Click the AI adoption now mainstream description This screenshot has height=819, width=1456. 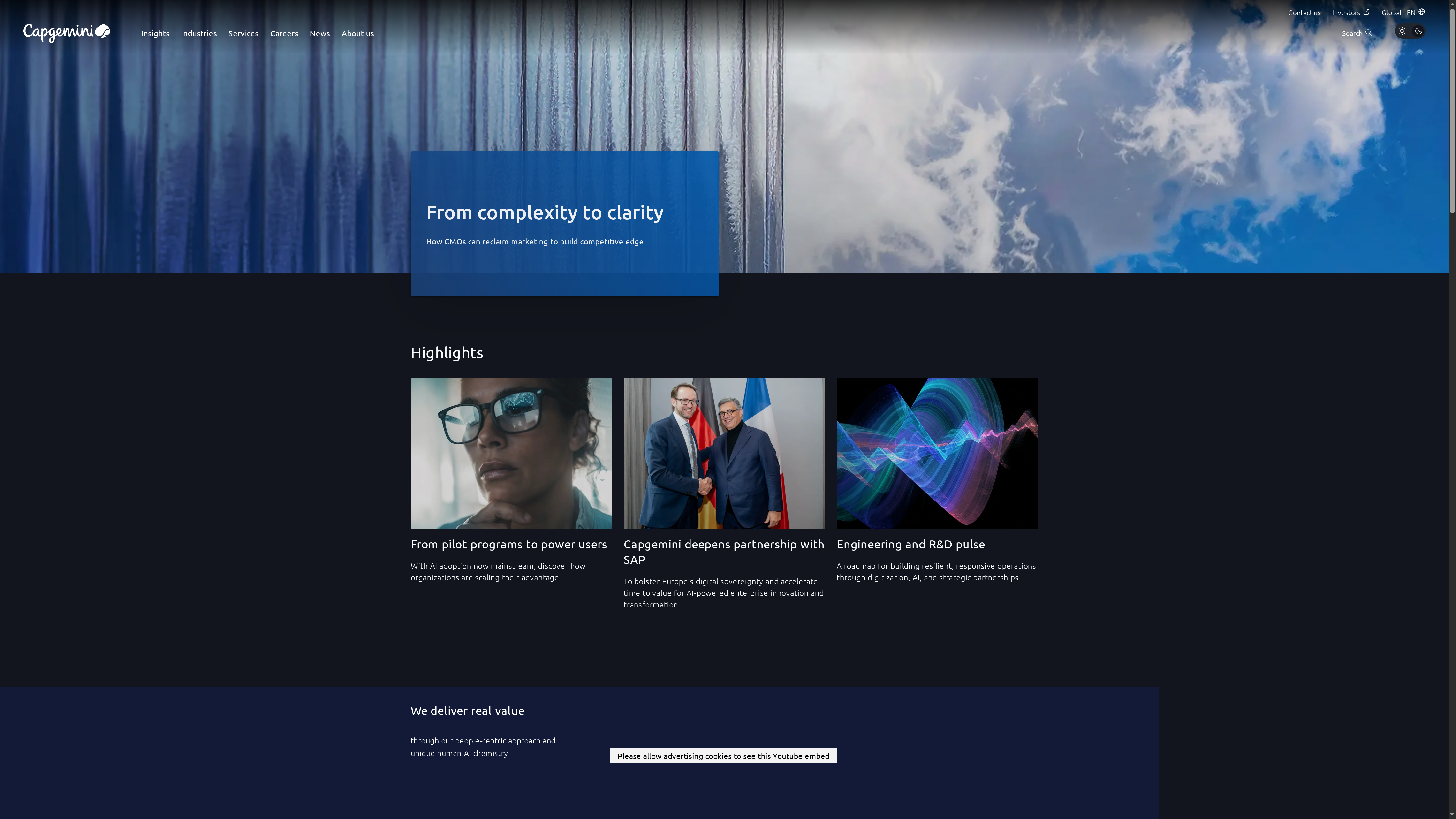[498, 571]
